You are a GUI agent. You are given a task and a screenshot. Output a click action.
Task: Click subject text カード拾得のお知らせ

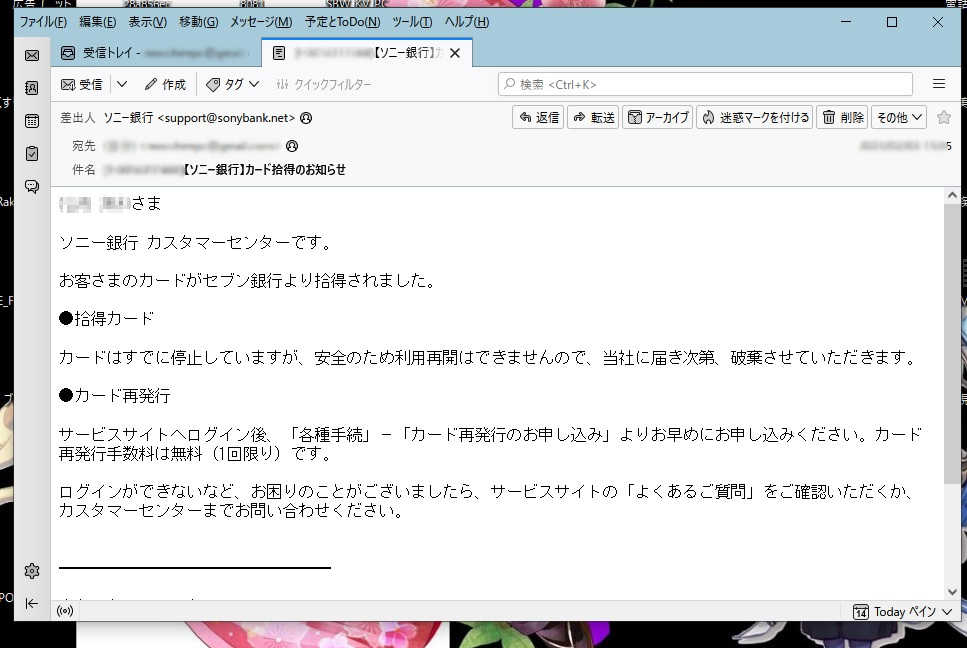click(295, 170)
